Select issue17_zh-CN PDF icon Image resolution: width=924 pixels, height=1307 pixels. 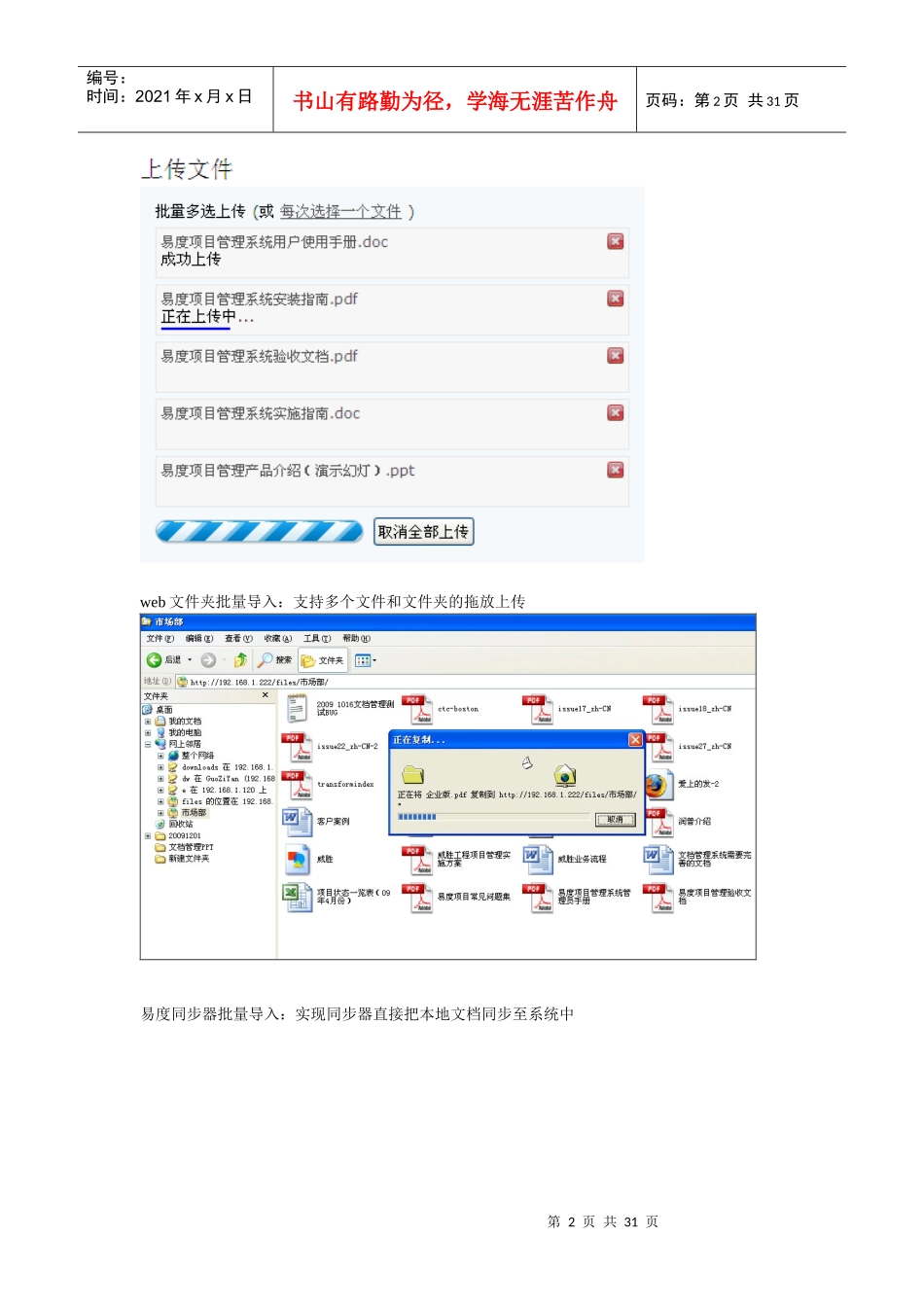537,709
